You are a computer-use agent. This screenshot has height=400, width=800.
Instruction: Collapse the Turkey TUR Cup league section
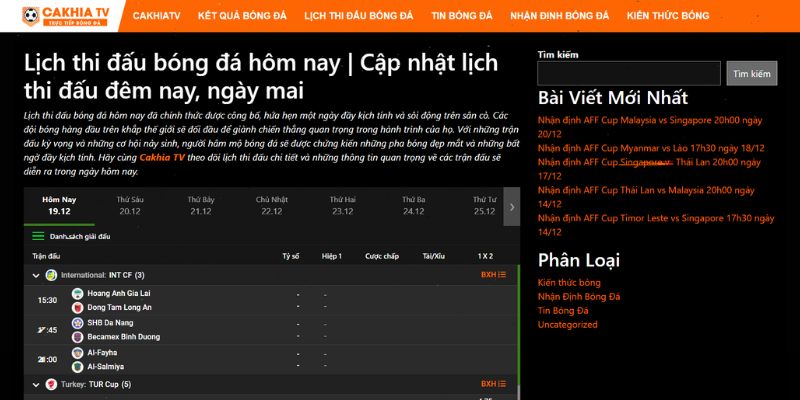pos(37,384)
